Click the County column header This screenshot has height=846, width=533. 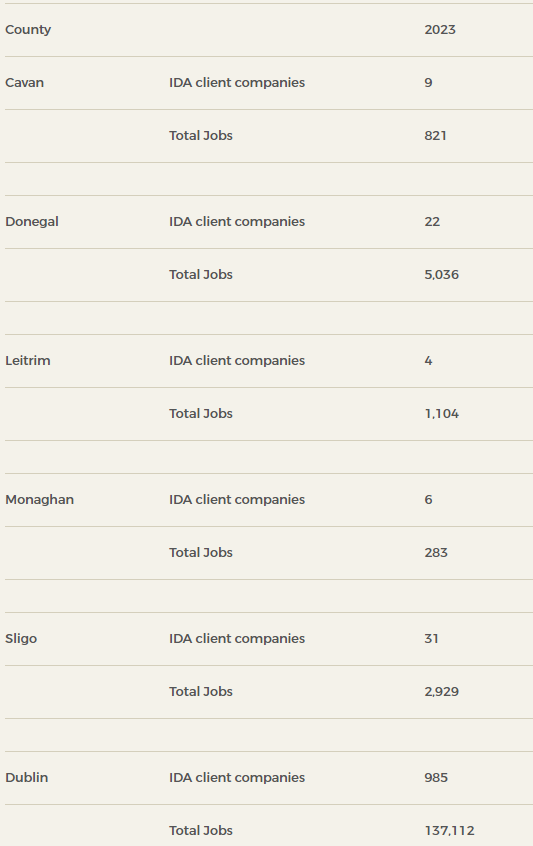28,30
